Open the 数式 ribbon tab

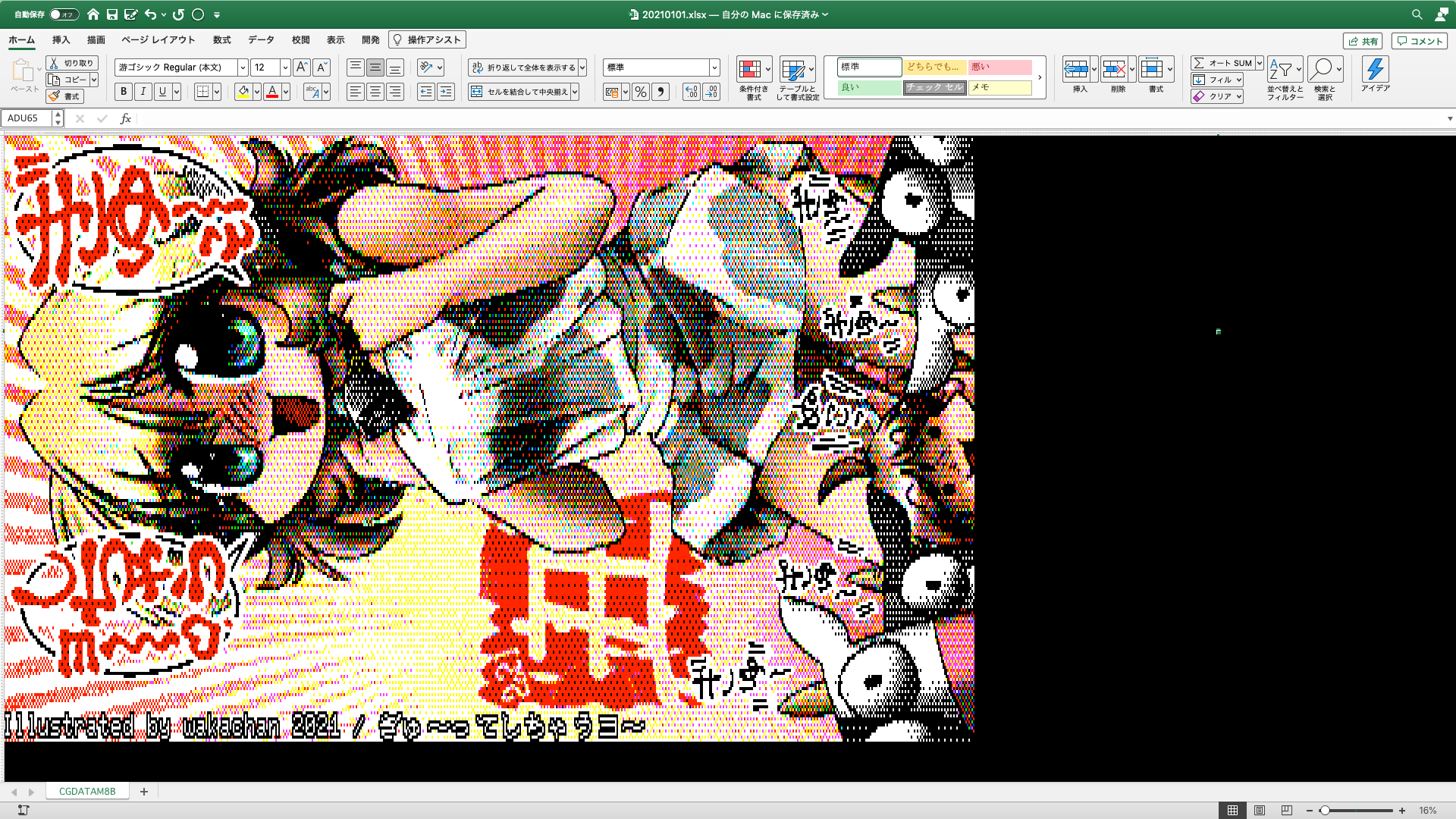(x=221, y=39)
